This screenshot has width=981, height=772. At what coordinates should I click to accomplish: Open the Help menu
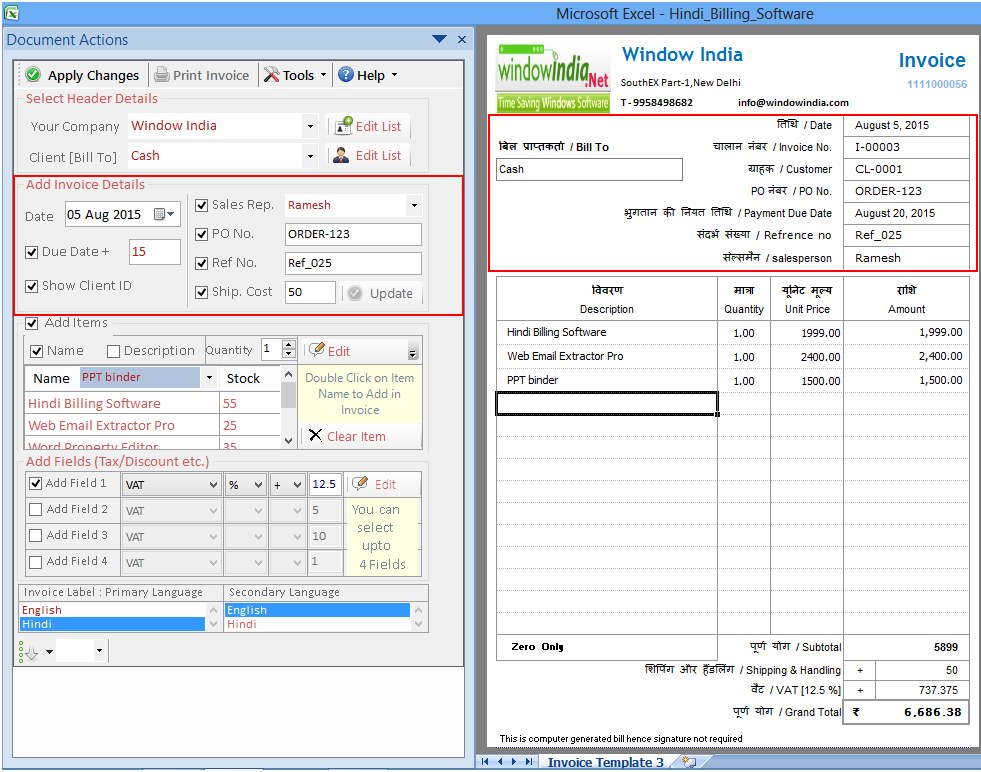click(368, 75)
